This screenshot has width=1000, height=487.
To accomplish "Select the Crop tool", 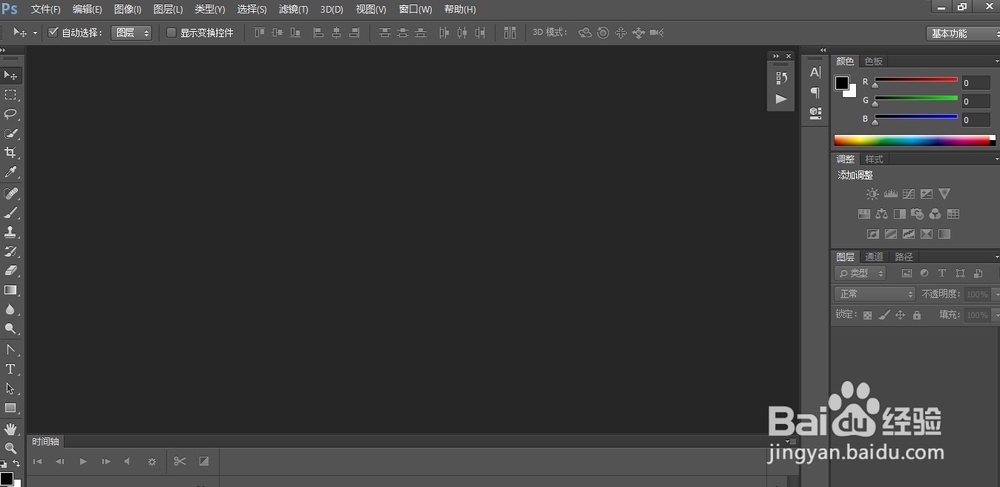I will [10, 152].
